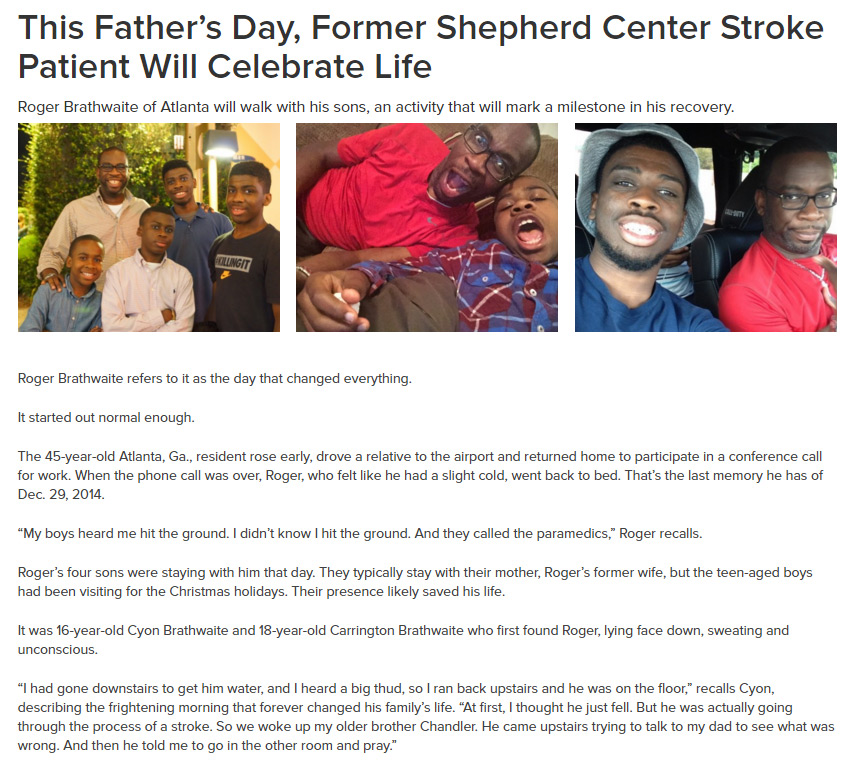This screenshot has width=860, height=762.
Task: Open the family group photo with four sons
Action: point(149,227)
